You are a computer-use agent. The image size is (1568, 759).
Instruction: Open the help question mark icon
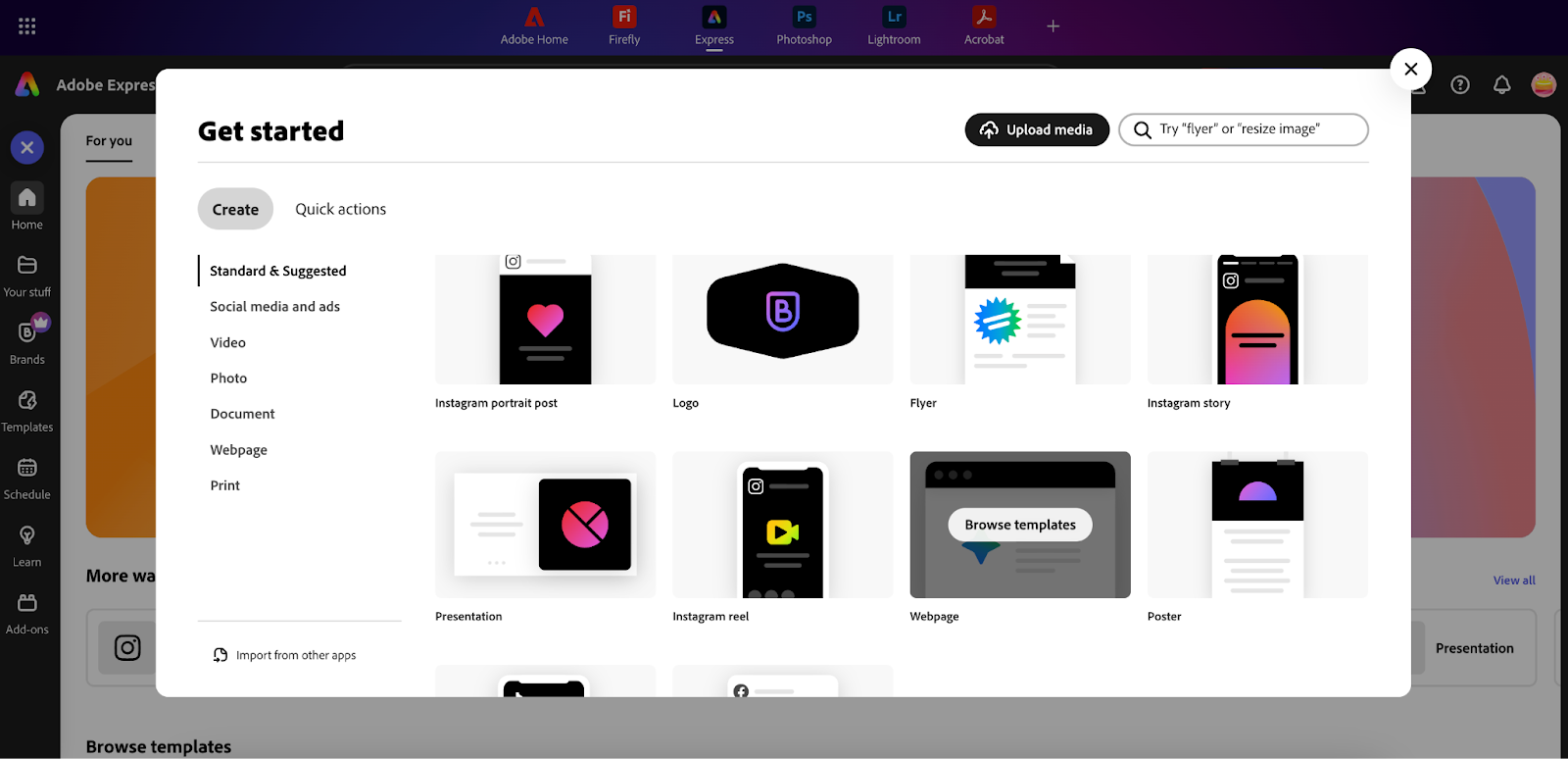1460,85
